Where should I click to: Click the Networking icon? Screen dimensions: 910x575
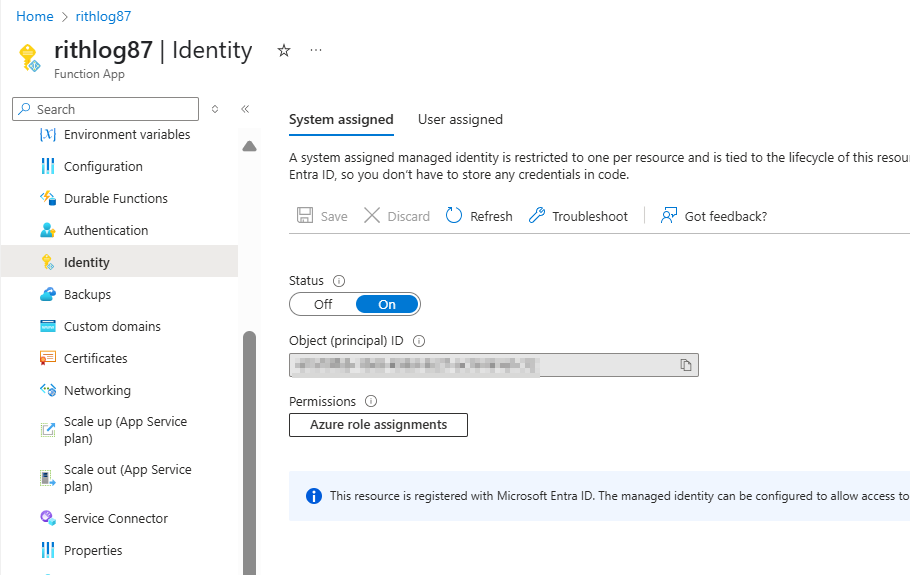(48, 390)
